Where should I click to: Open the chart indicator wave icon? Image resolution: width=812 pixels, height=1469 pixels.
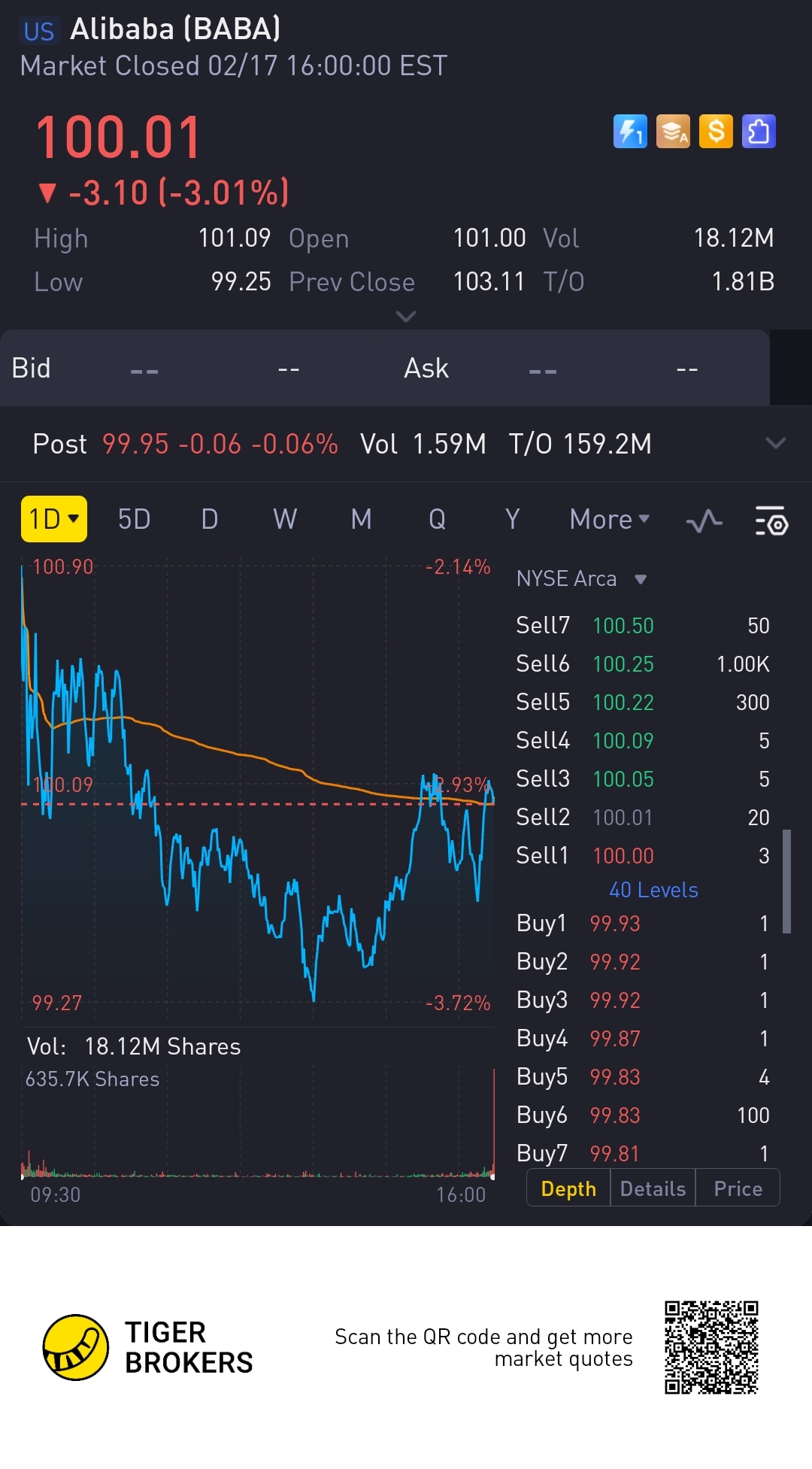(x=704, y=521)
